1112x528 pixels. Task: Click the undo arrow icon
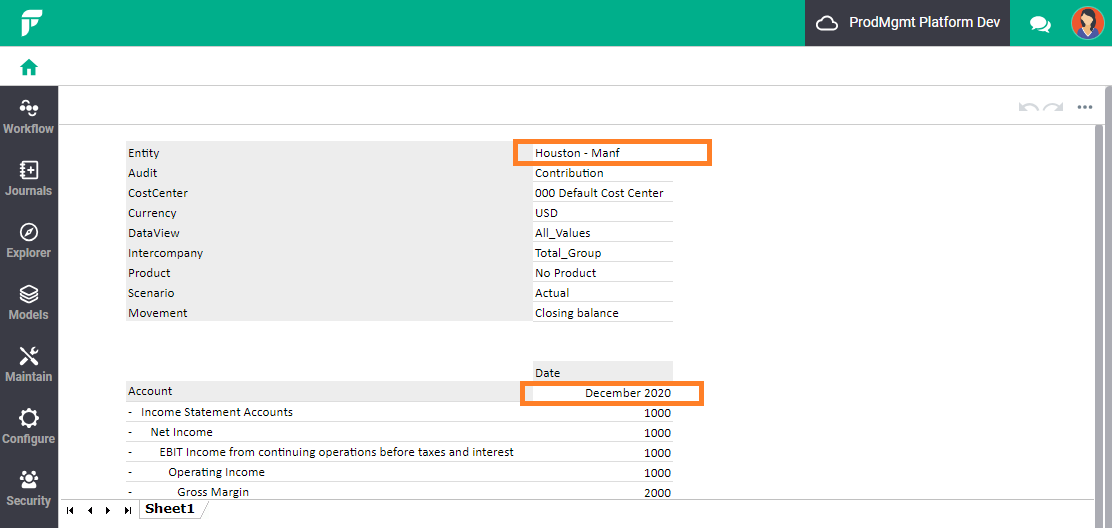pos(1028,107)
